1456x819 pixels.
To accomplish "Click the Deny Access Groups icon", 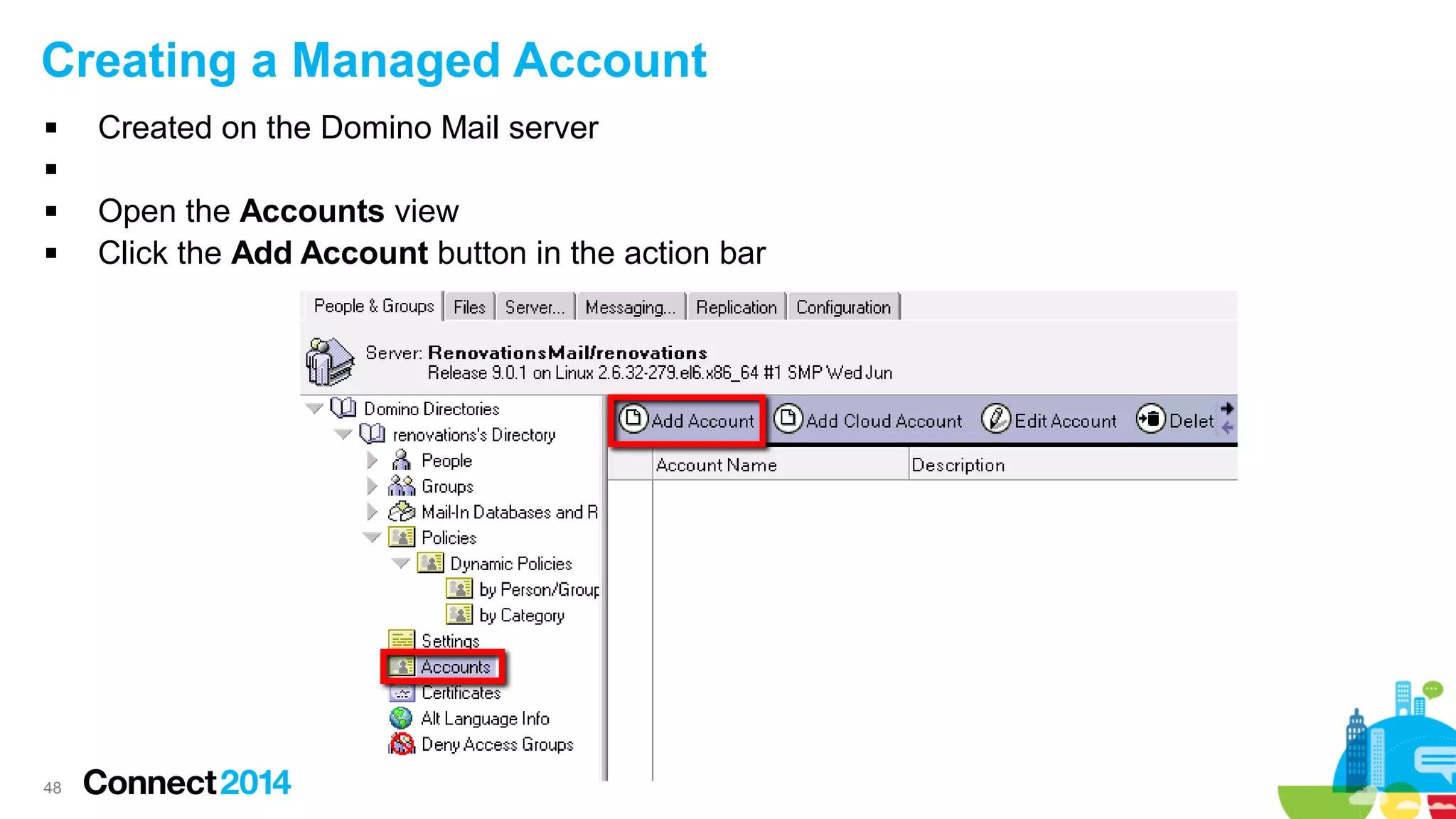I will (x=402, y=744).
